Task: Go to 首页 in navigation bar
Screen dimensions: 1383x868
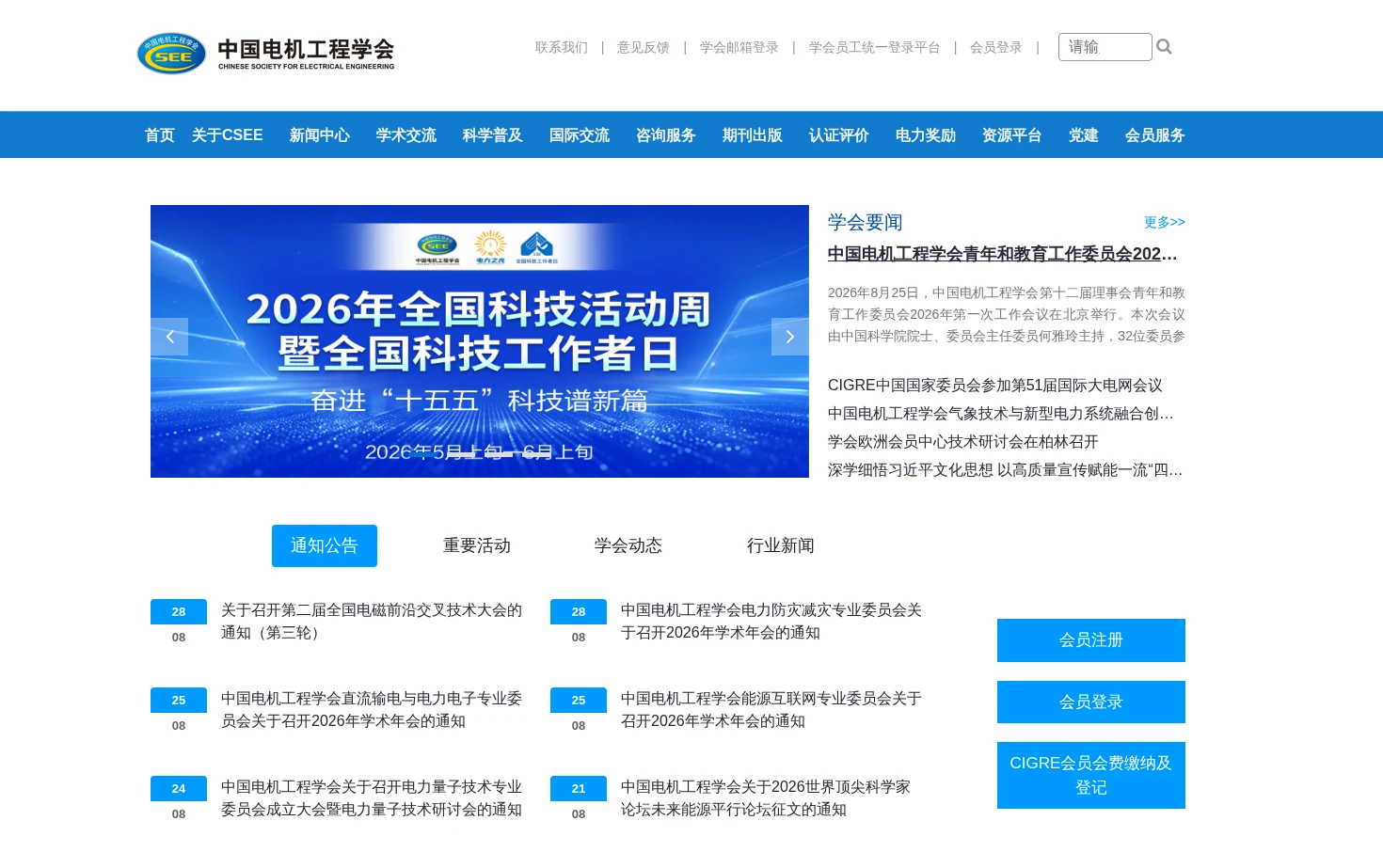Action: pyautogui.click(x=160, y=135)
